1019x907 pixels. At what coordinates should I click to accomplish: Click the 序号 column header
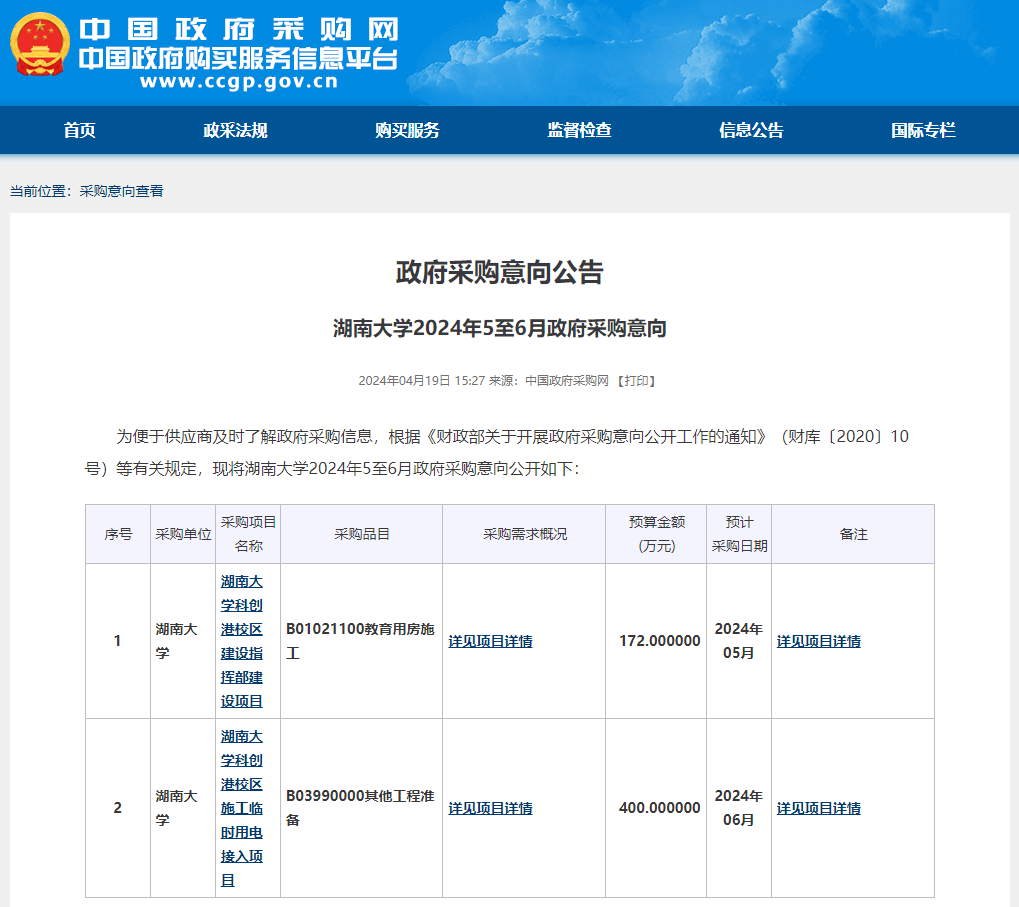pos(118,534)
